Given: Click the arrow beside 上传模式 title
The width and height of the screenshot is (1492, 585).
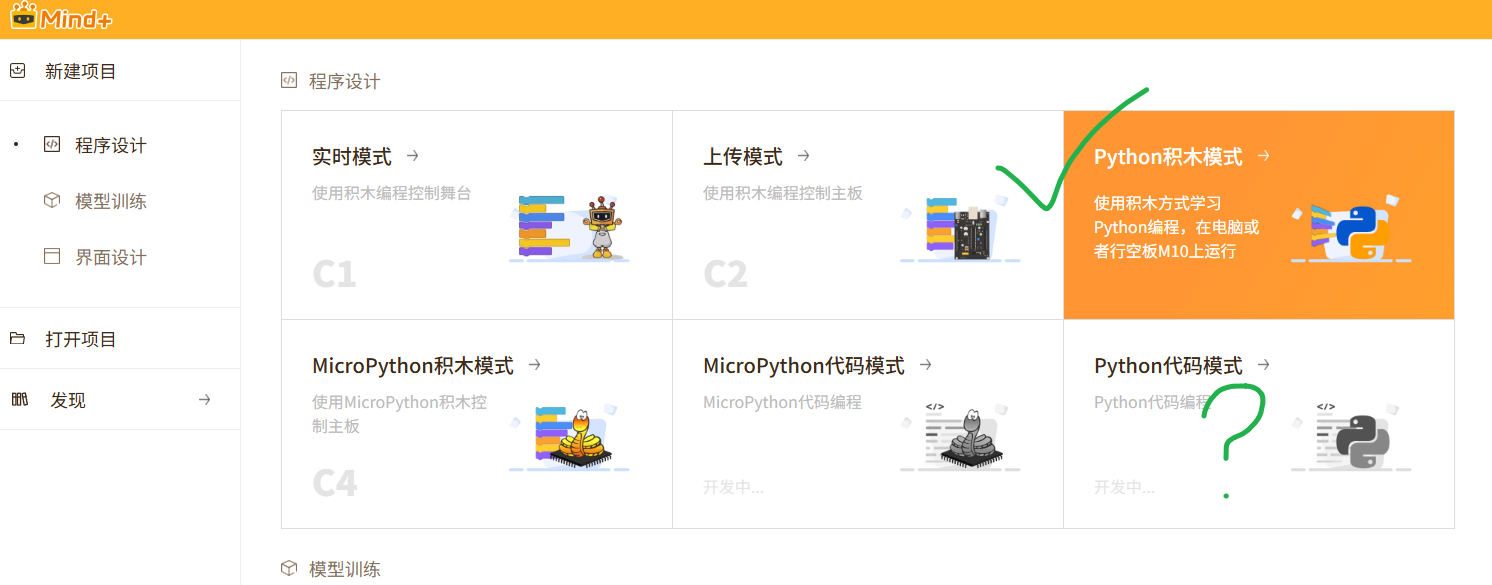Looking at the screenshot, I should [803, 156].
